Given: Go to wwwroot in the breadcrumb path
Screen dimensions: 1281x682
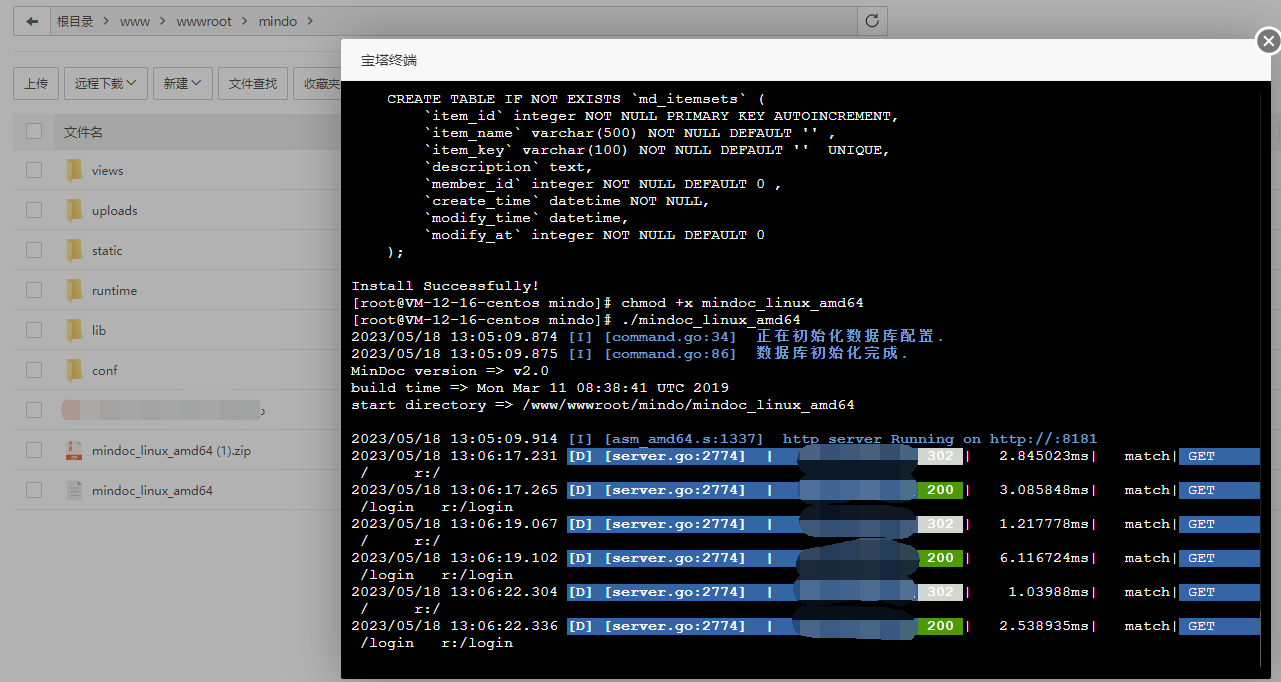Looking at the screenshot, I should [203, 21].
